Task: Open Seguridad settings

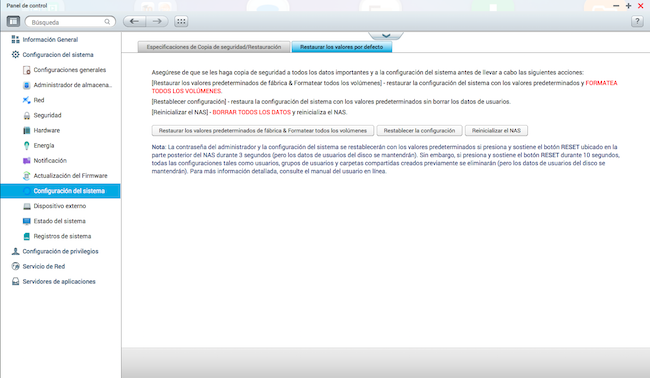Action: click(47, 115)
